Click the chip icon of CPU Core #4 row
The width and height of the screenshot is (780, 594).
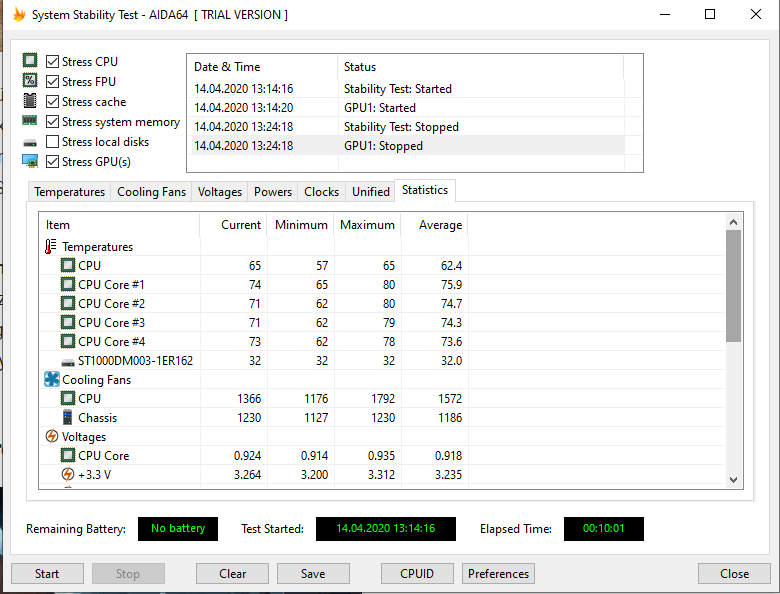click(x=68, y=341)
